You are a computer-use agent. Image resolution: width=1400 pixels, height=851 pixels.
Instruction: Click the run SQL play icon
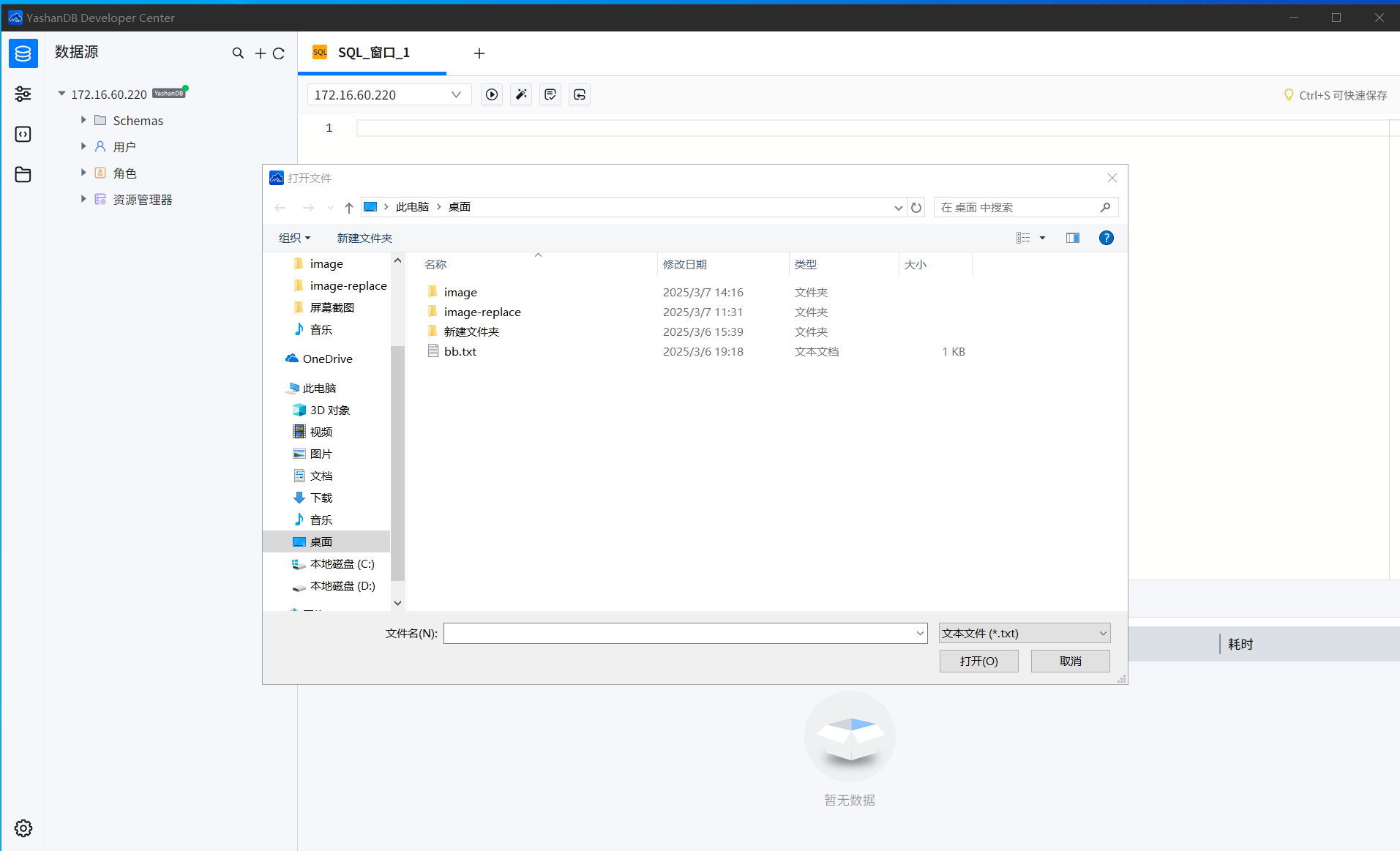[492, 94]
